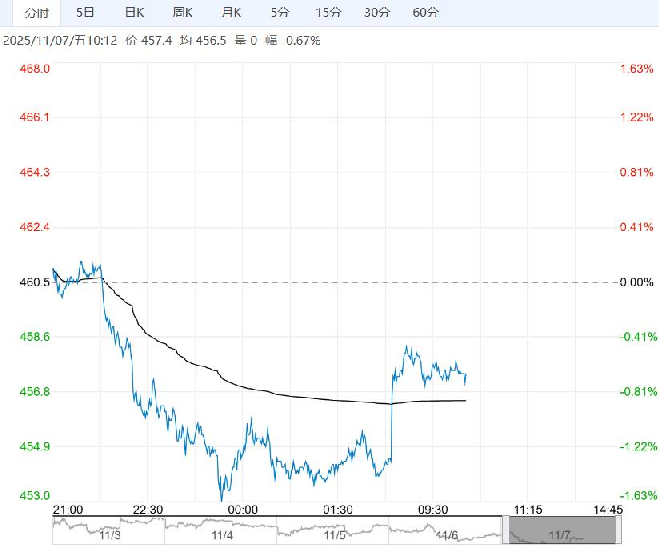Open the 60分 interval tab

[425, 13]
